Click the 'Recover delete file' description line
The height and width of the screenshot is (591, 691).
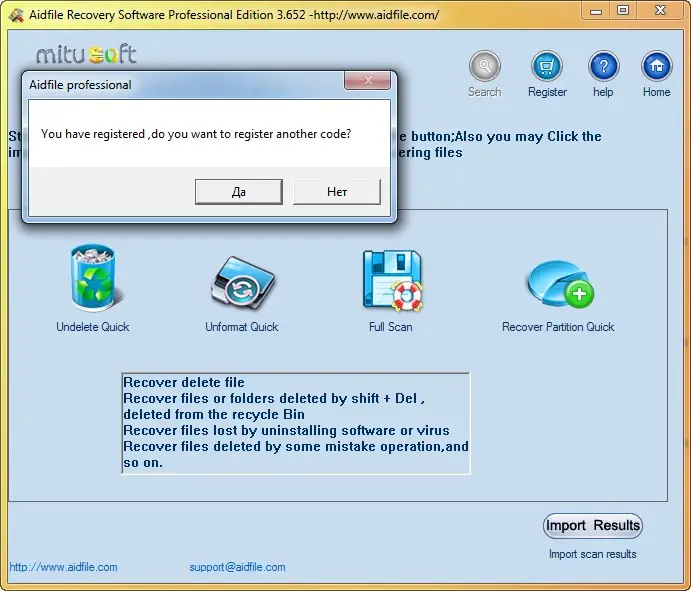pyautogui.click(x=184, y=382)
